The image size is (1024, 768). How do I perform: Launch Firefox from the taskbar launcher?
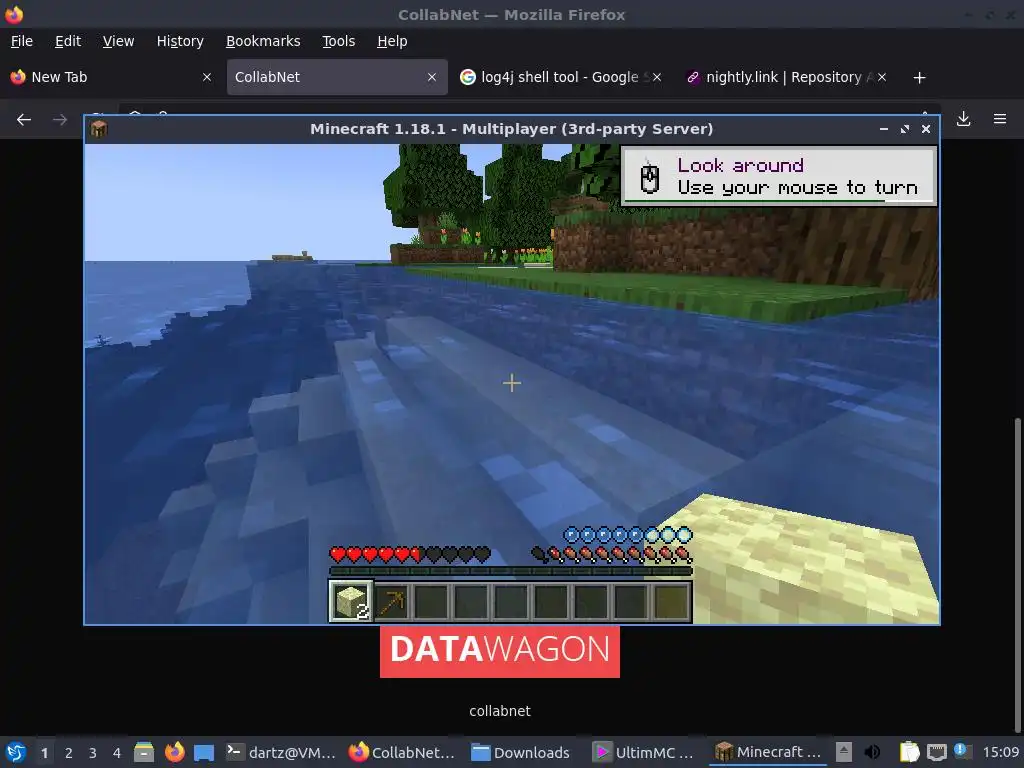coord(174,752)
